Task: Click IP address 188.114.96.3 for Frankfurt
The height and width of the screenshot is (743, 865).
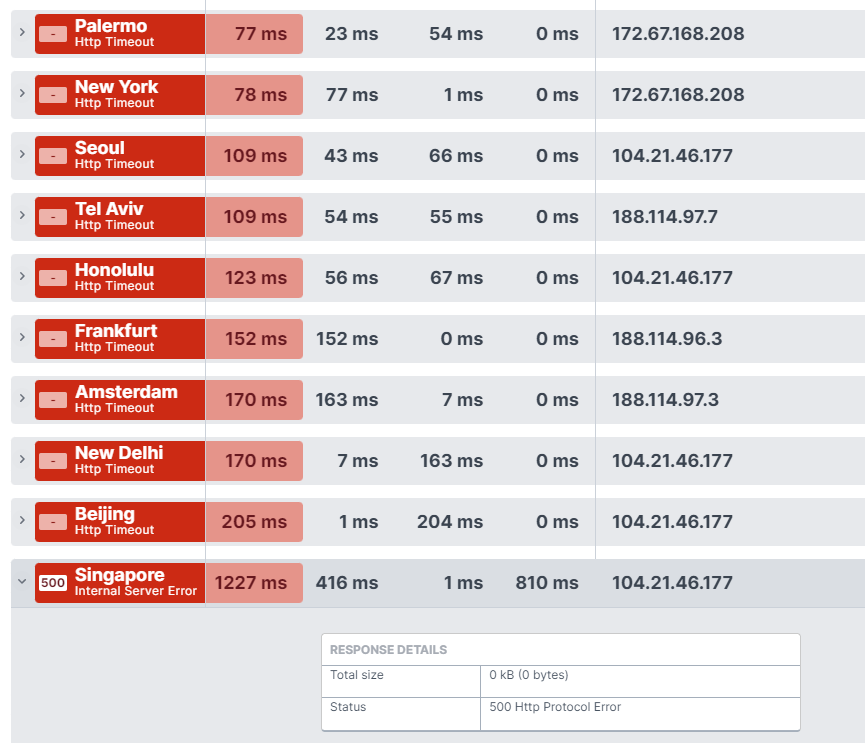Action: point(667,339)
